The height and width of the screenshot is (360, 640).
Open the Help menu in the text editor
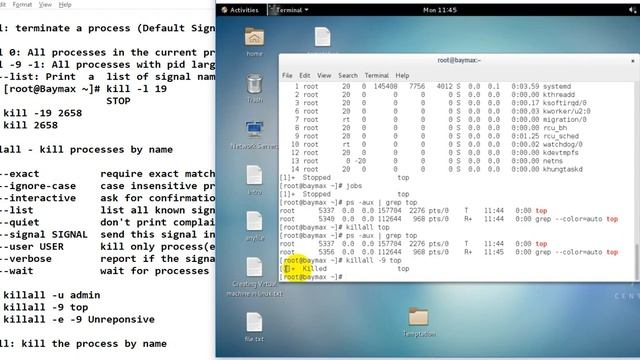65,4
